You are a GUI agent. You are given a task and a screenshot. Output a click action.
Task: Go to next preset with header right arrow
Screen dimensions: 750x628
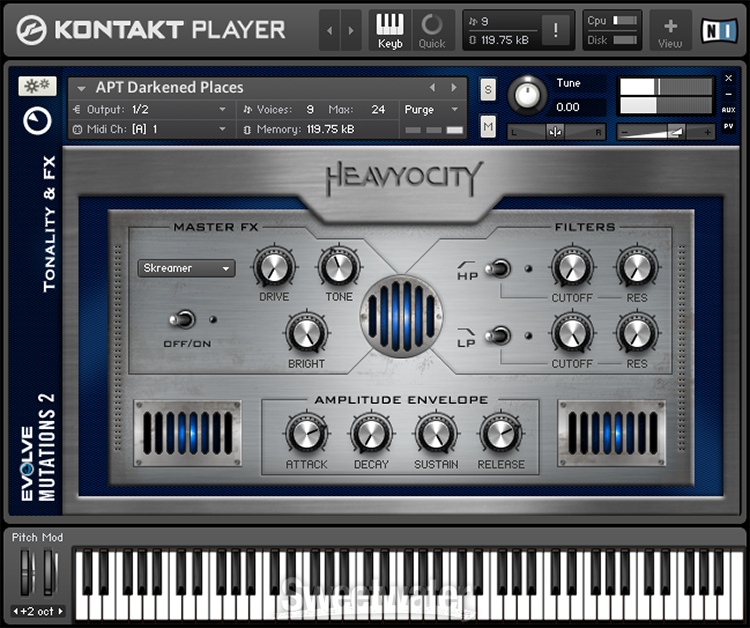351,30
